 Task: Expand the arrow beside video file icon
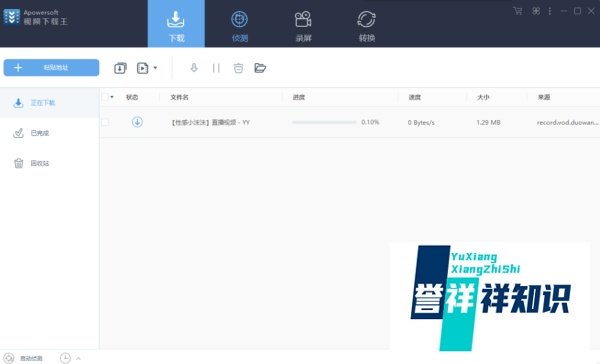tap(155, 68)
